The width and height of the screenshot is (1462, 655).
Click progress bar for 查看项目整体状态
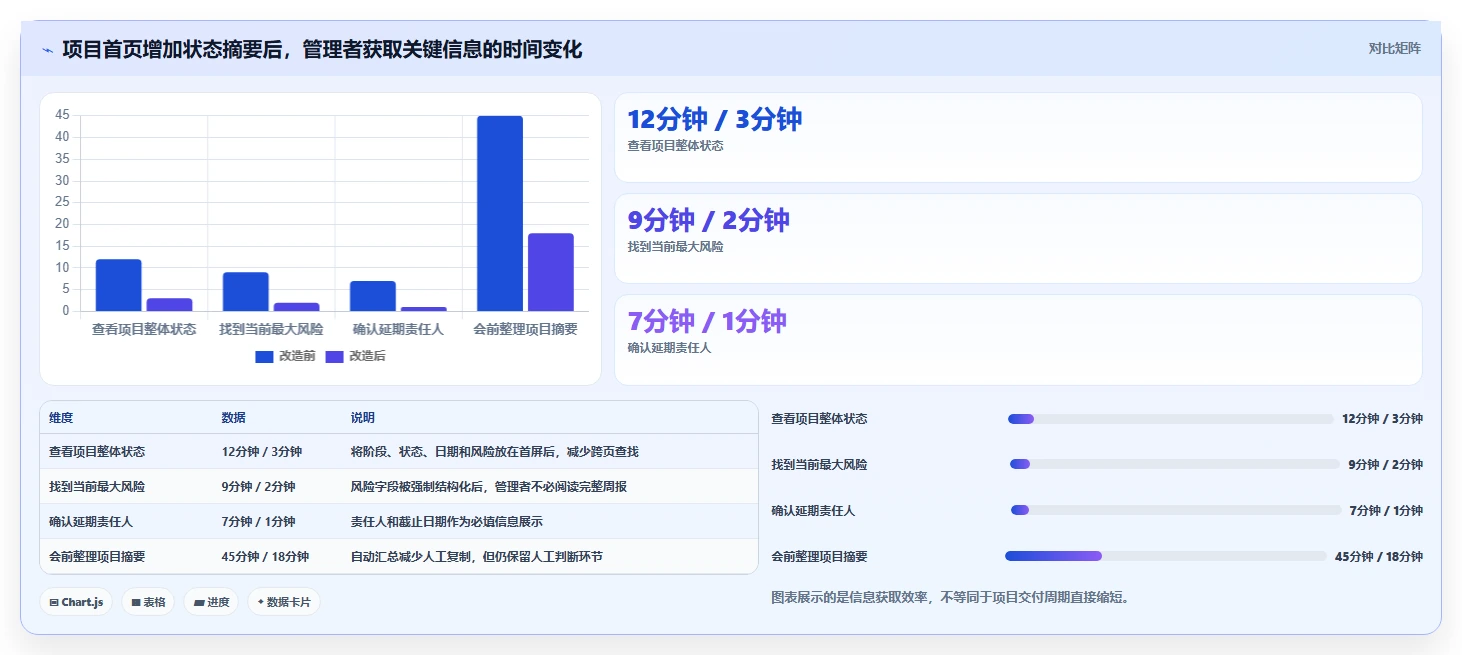1170,419
